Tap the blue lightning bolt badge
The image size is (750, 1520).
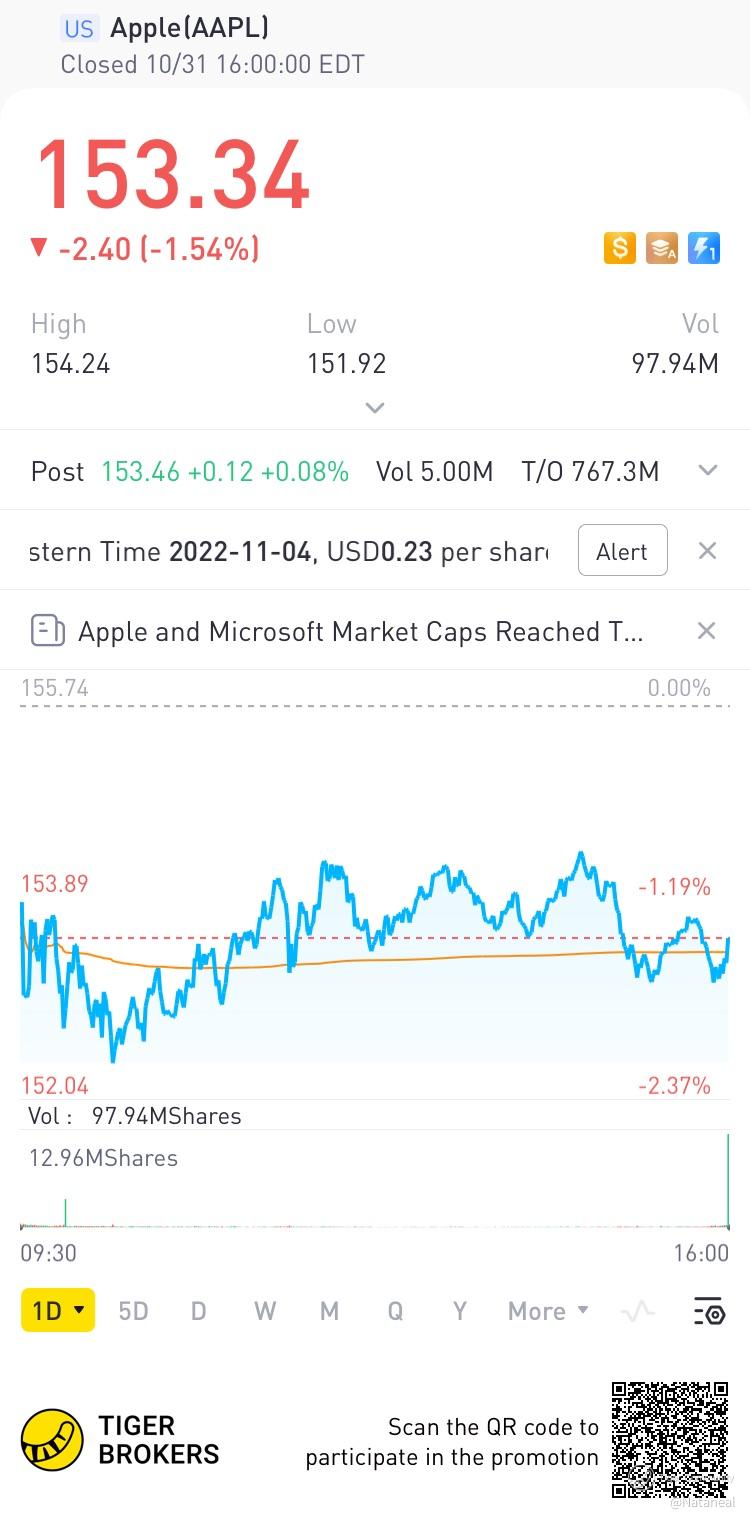point(704,247)
